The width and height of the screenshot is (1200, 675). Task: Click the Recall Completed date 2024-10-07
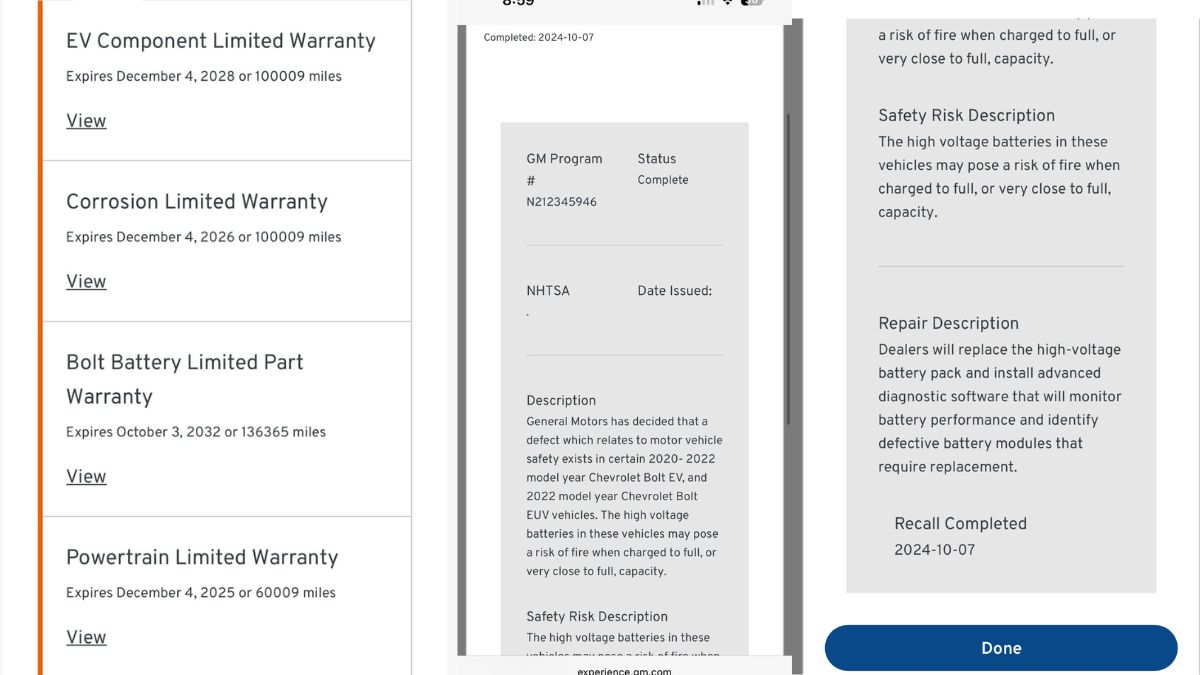(x=934, y=549)
